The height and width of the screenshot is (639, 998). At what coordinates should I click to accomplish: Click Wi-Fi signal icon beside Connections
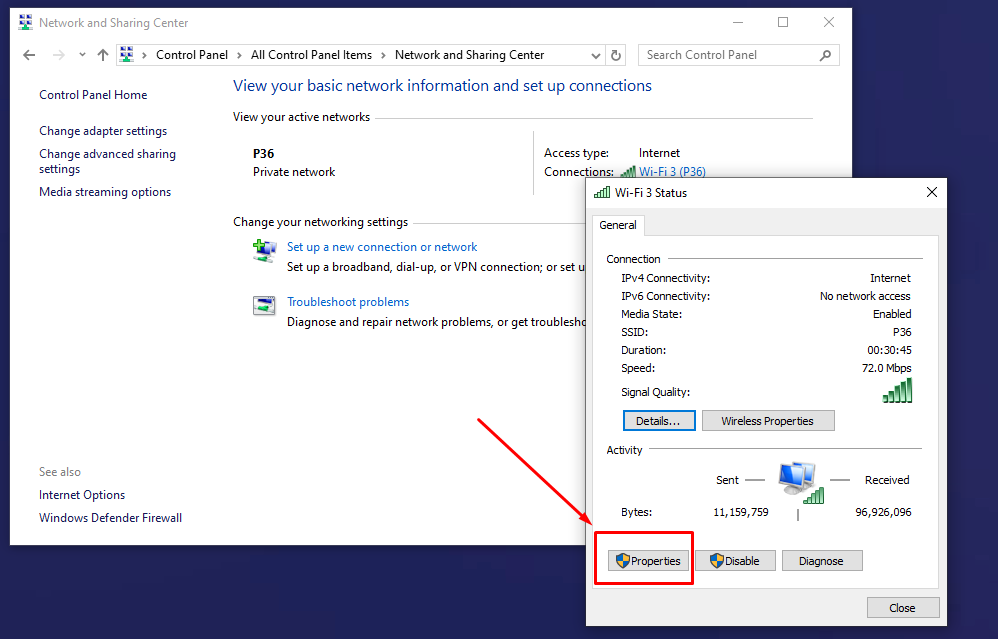click(x=628, y=171)
